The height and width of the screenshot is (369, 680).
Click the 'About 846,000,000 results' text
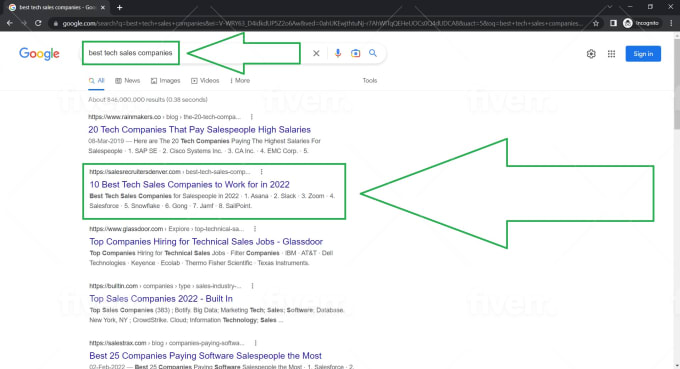(x=147, y=100)
